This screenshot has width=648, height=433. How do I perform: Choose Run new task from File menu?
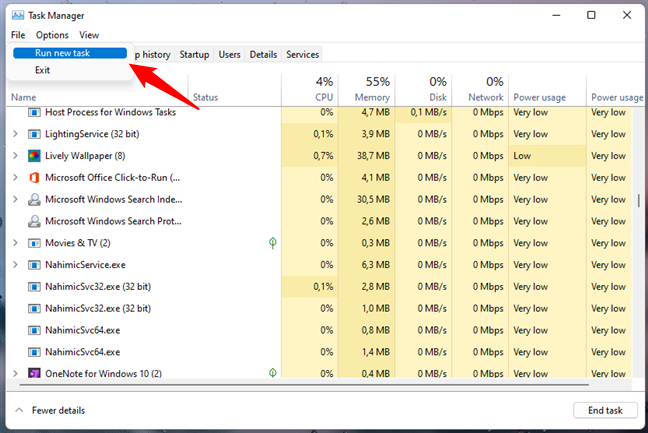coord(70,53)
